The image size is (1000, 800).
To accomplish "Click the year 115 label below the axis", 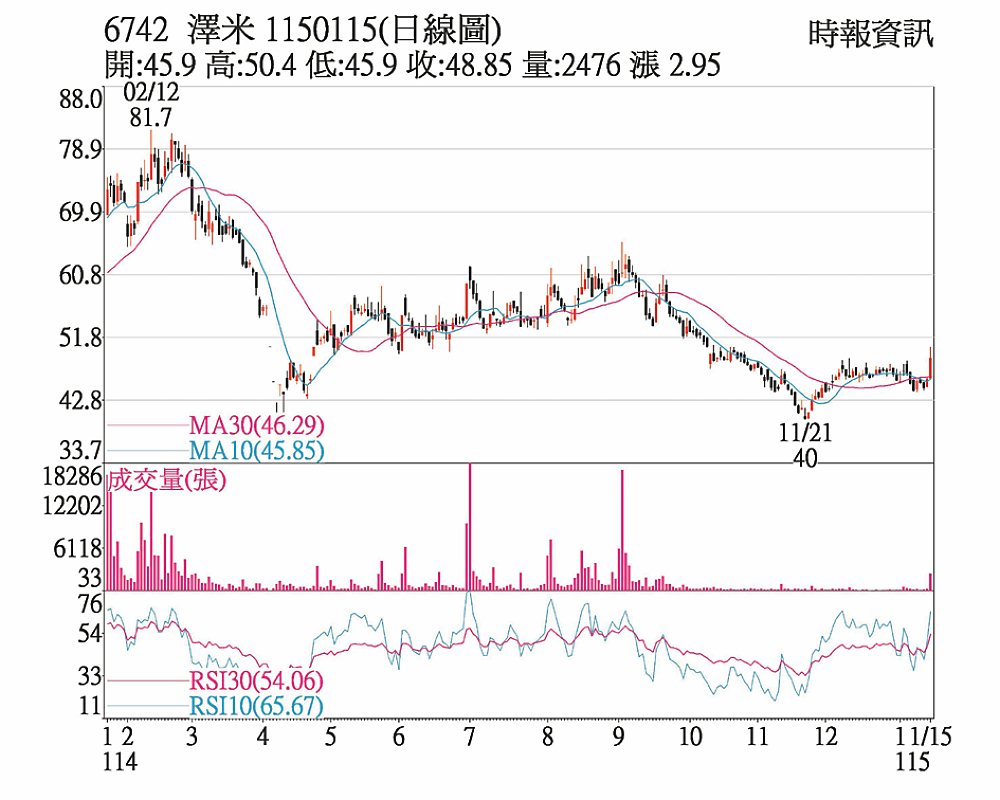I will [914, 762].
